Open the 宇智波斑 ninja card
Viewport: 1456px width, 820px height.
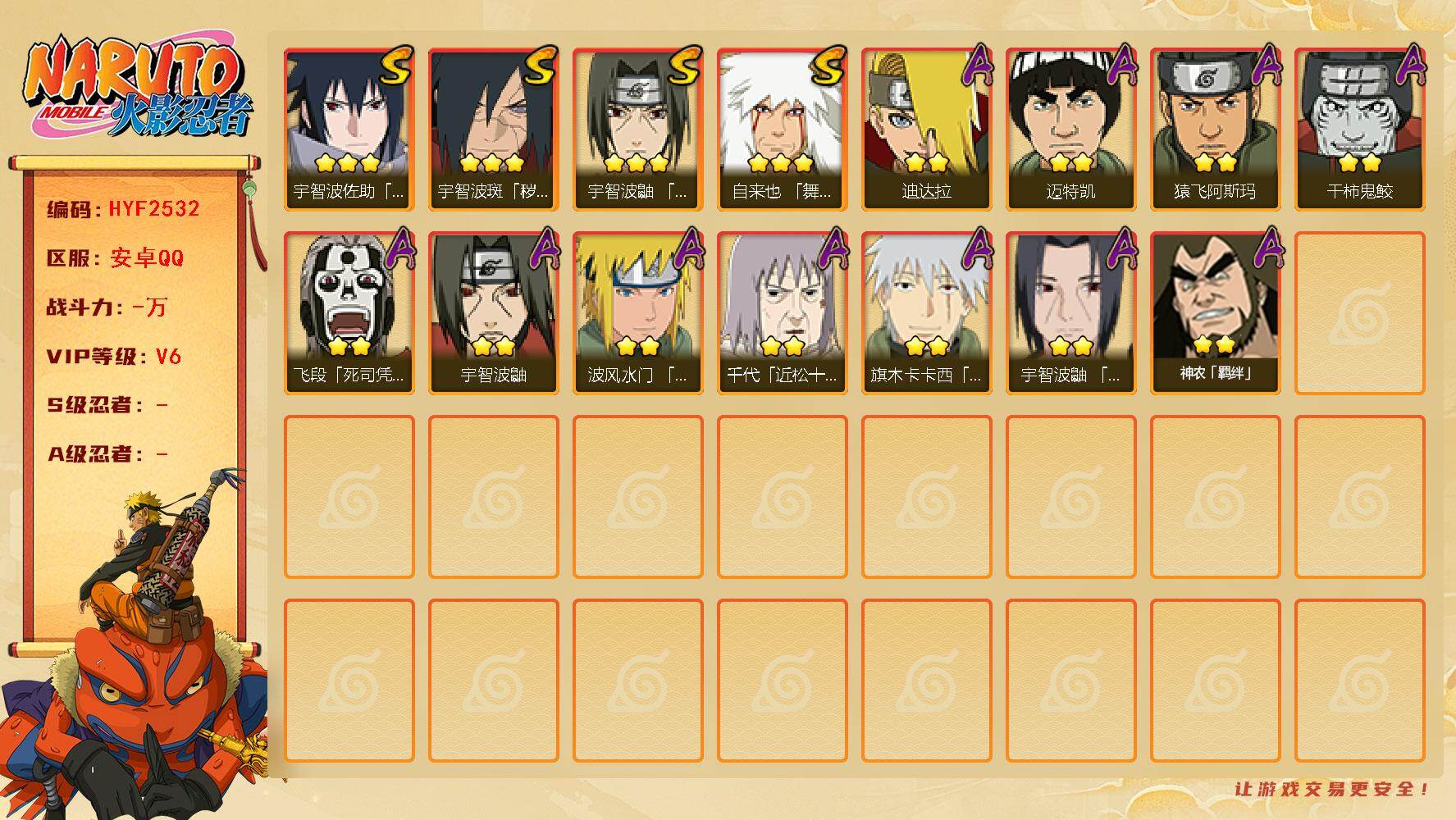[493, 130]
